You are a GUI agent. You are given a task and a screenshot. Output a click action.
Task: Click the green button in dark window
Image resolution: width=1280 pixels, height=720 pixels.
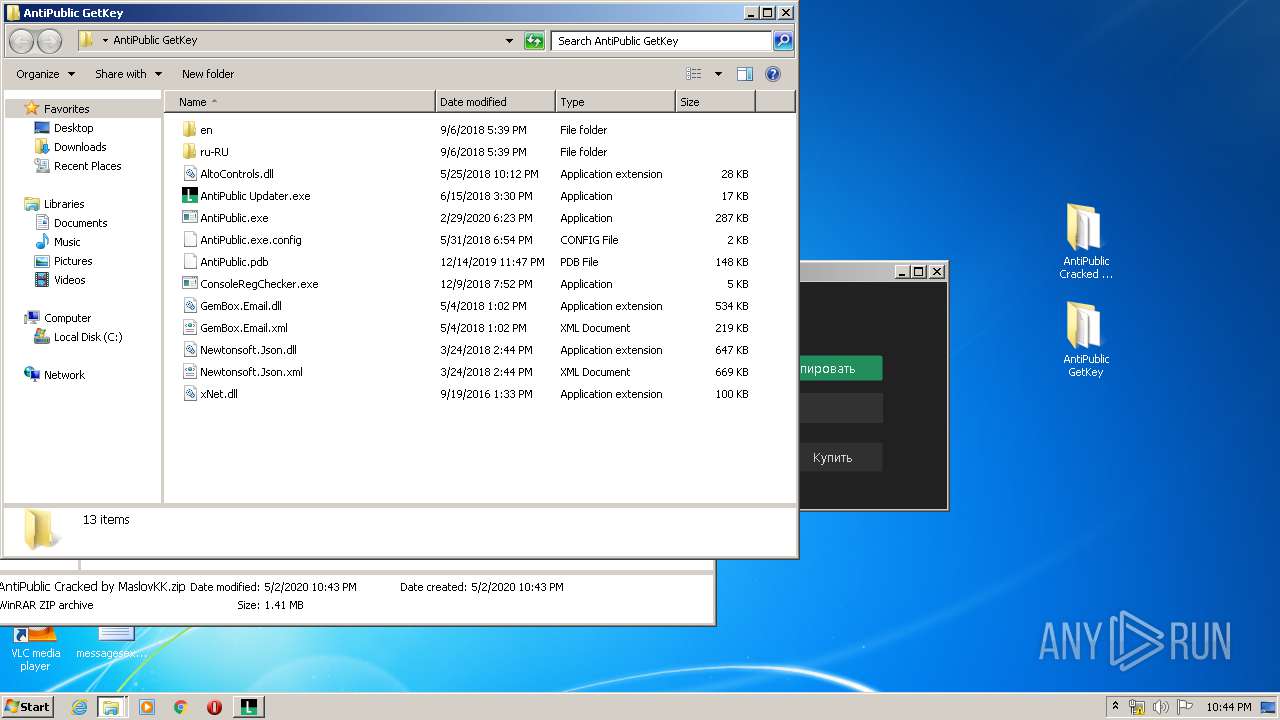click(841, 368)
